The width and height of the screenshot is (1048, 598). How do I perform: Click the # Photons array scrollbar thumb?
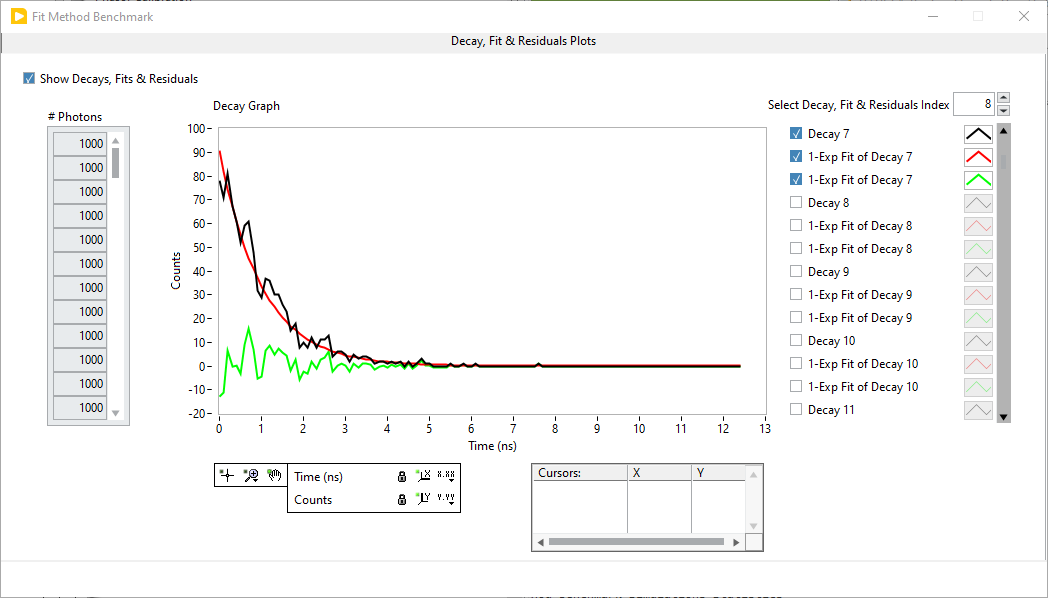(116, 163)
